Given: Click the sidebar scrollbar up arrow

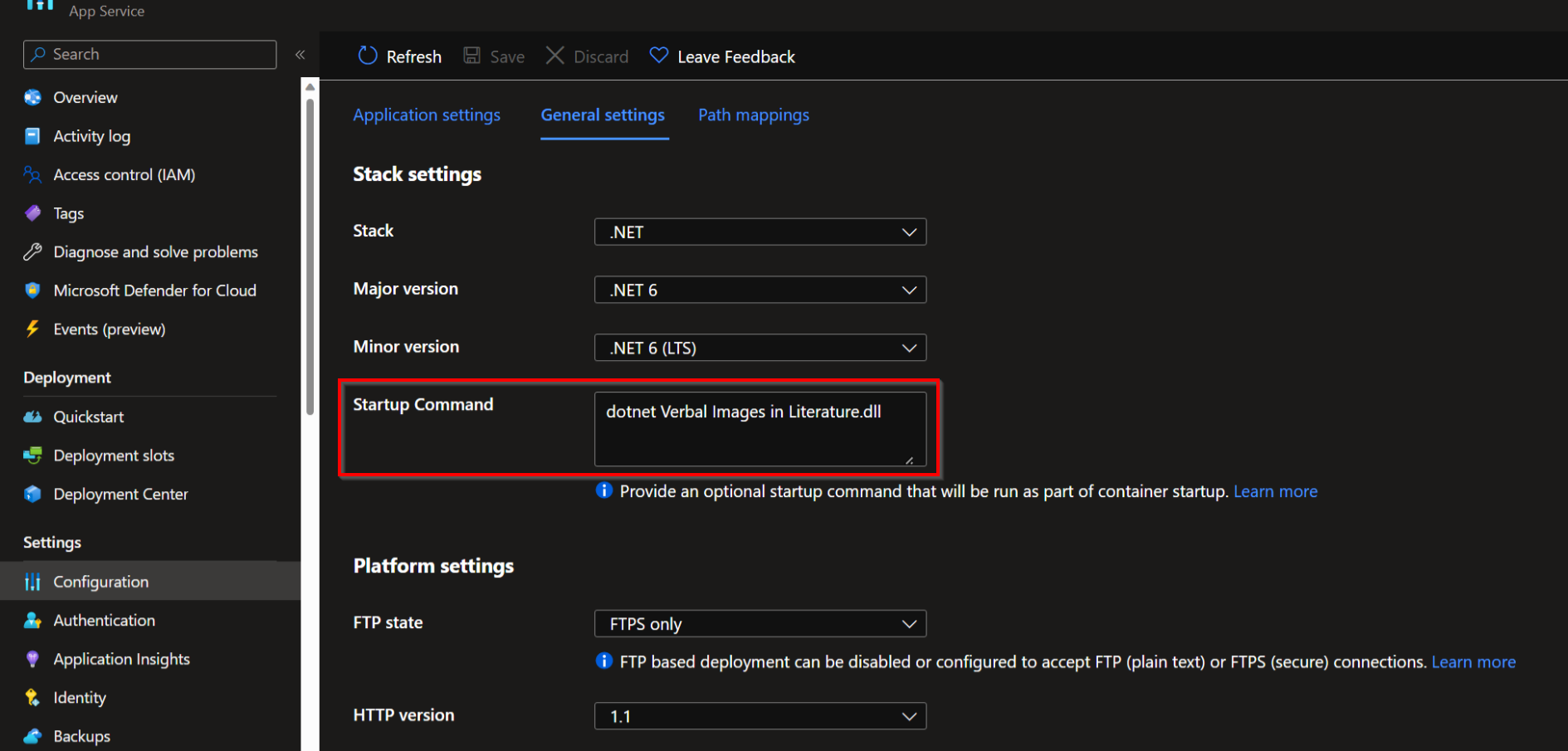Looking at the screenshot, I should tap(310, 86).
